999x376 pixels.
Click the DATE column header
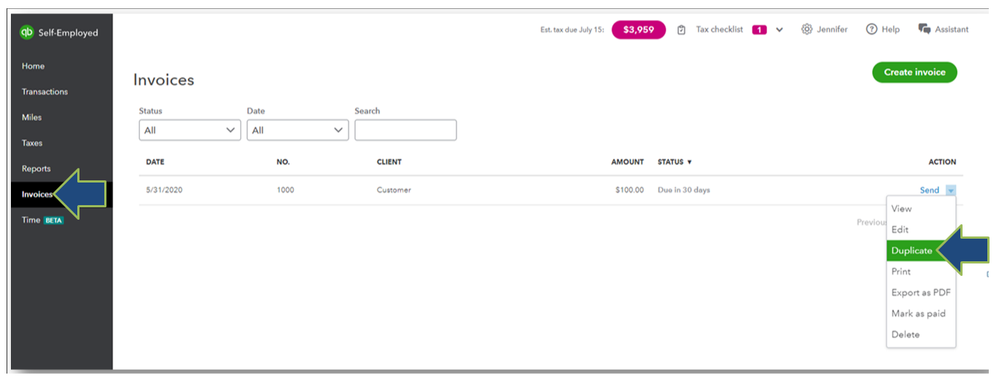pos(155,162)
